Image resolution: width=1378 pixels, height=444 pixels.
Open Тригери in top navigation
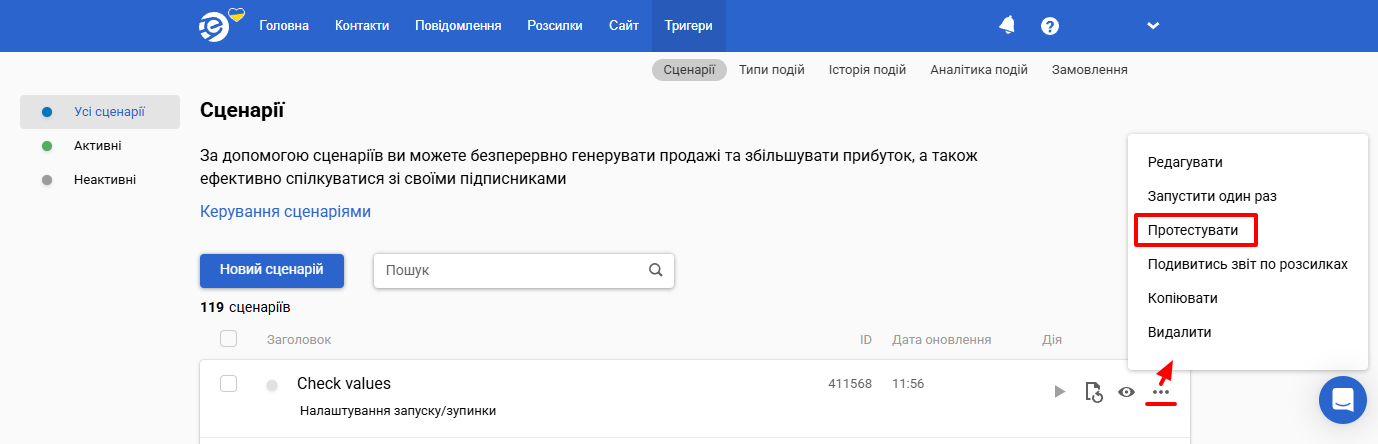tap(689, 26)
